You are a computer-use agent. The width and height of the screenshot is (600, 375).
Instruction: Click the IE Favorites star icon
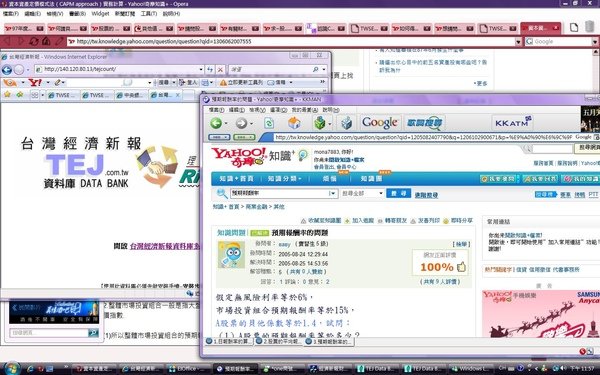7,95
